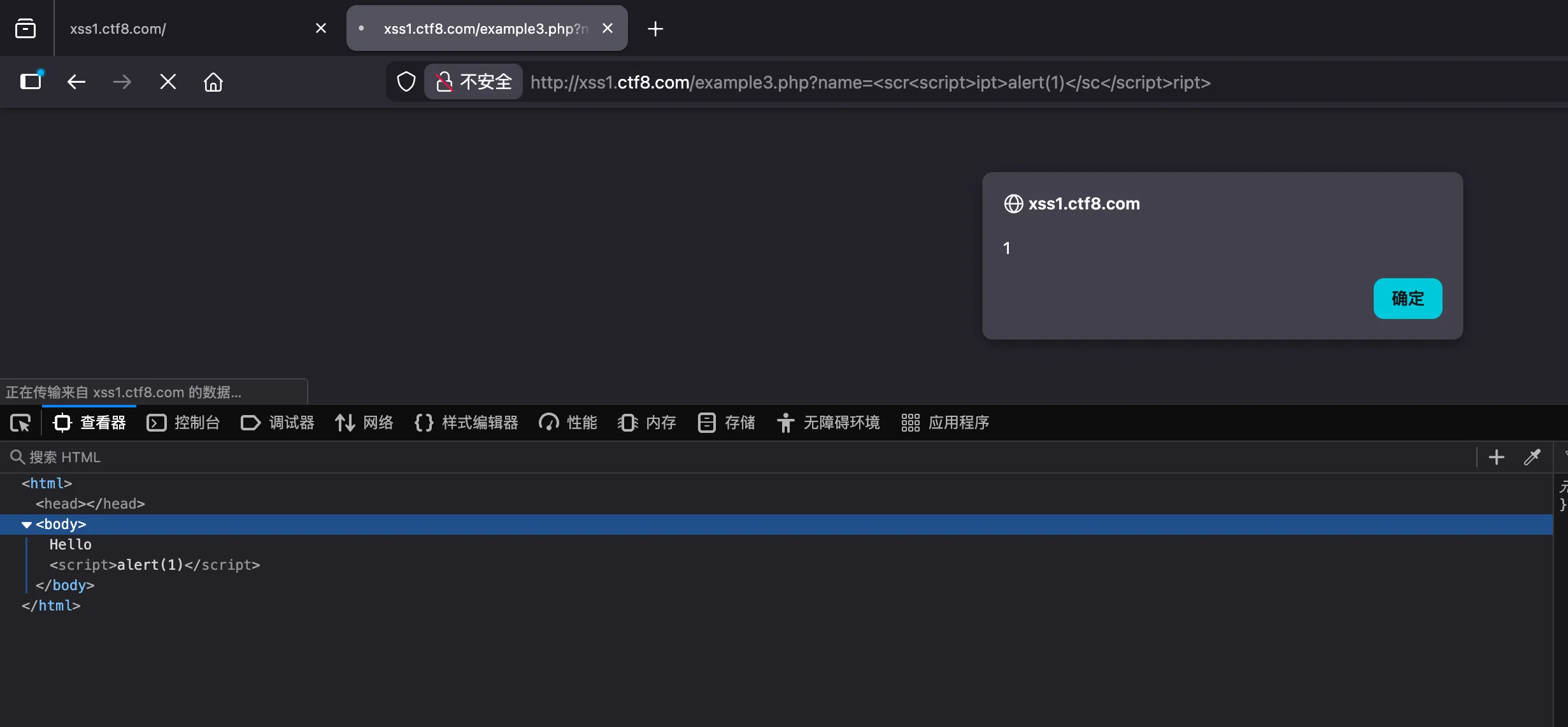Image resolution: width=1568 pixels, height=727 pixels.
Task: Pick a color with the eyedropper
Action: pyautogui.click(x=1532, y=457)
